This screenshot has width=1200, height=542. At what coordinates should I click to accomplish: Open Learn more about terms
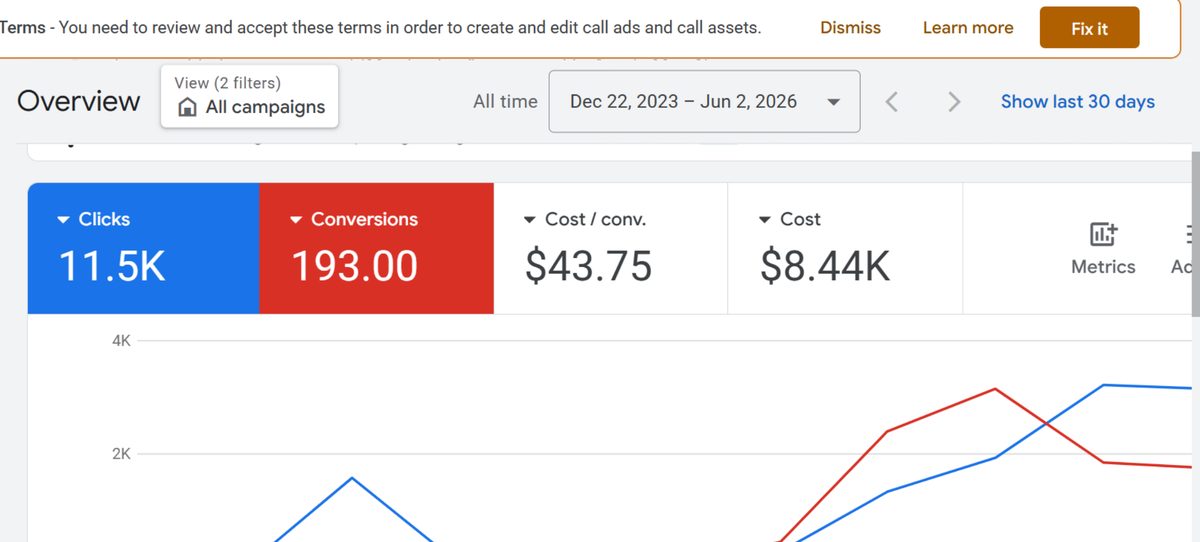pyautogui.click(x=968, y=28)
